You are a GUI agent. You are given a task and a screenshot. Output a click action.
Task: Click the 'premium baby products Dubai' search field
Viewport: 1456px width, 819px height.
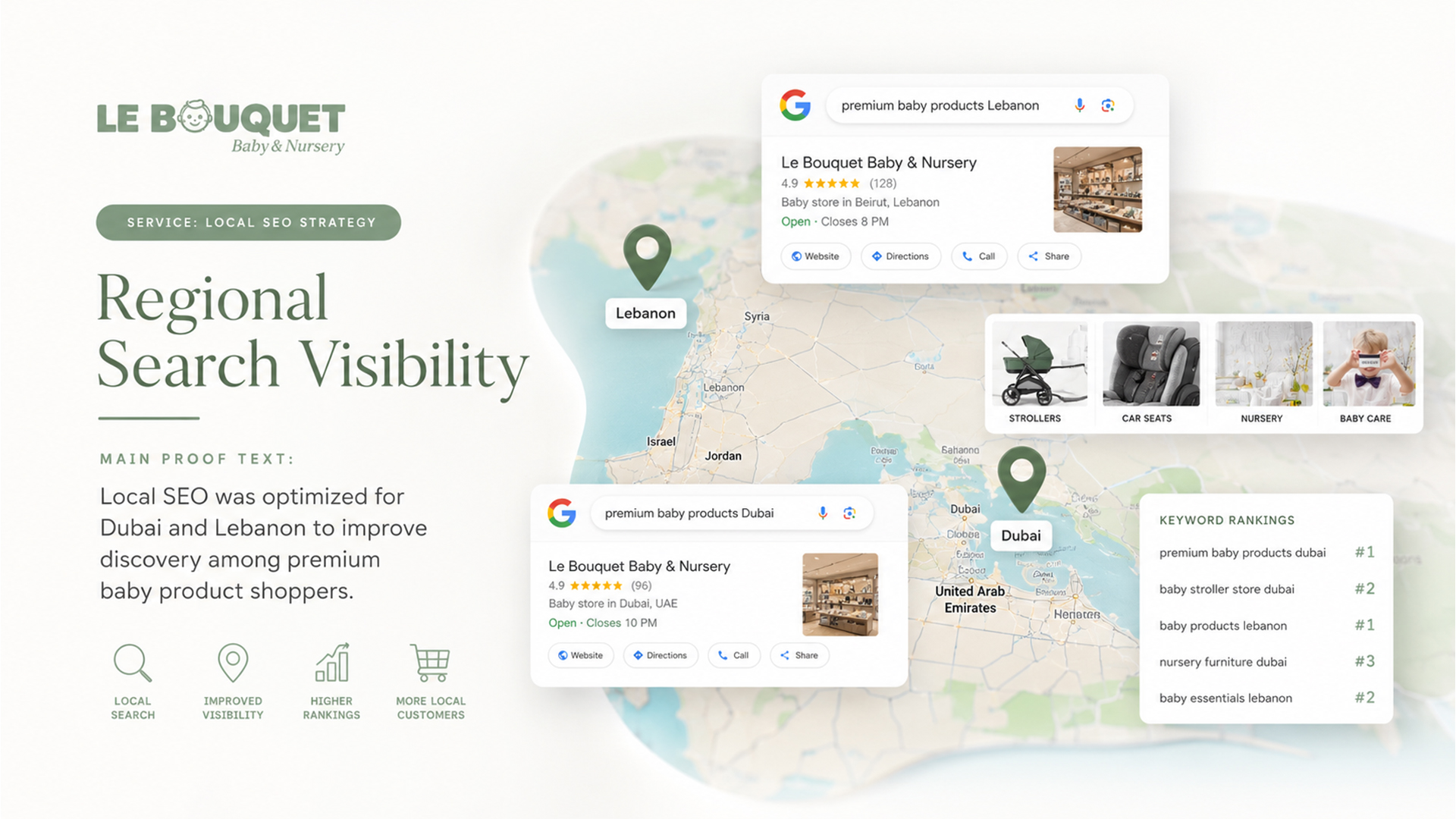click(x=732, y=513)
